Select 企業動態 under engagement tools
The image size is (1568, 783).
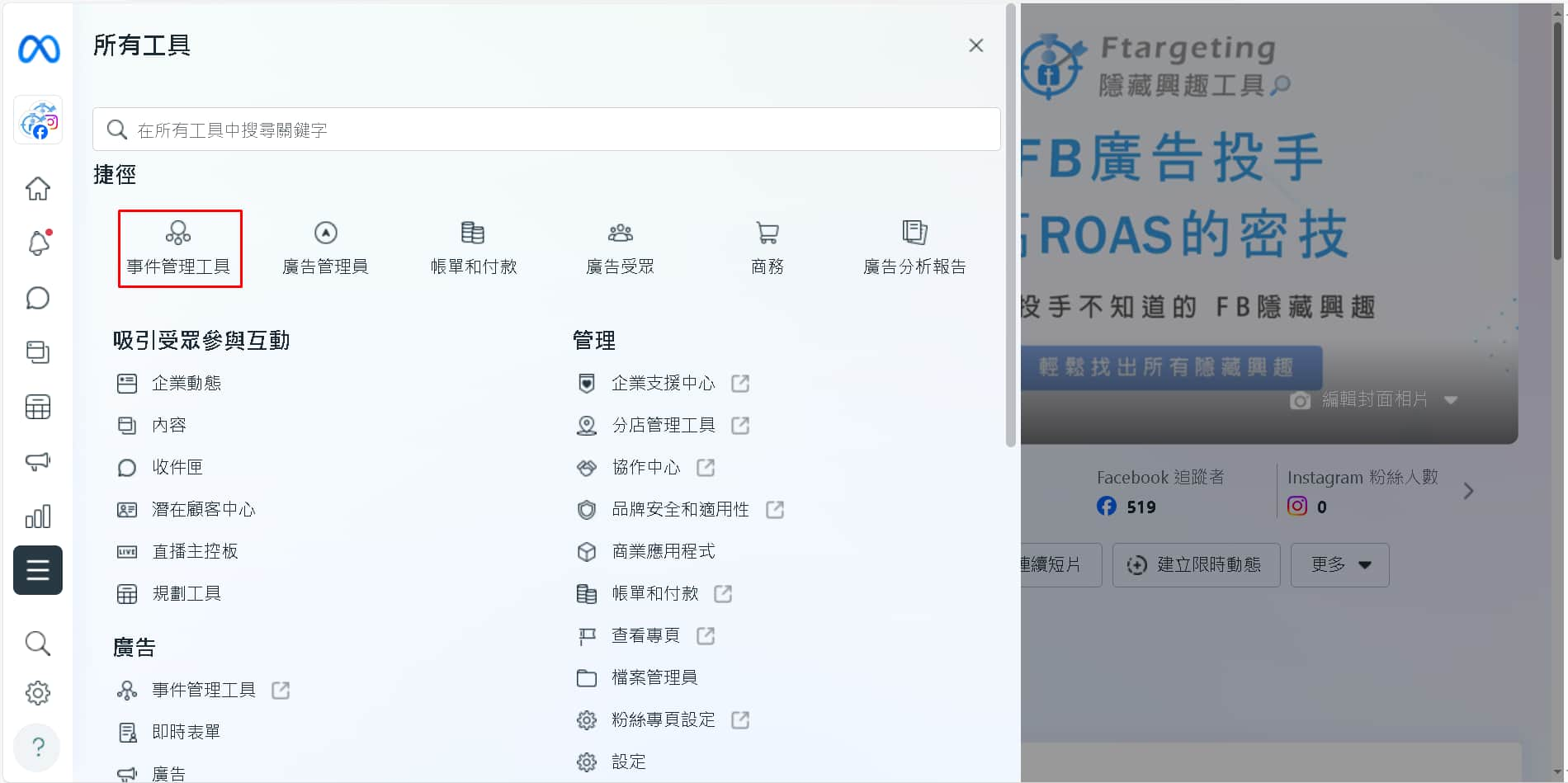click(170, 384)
